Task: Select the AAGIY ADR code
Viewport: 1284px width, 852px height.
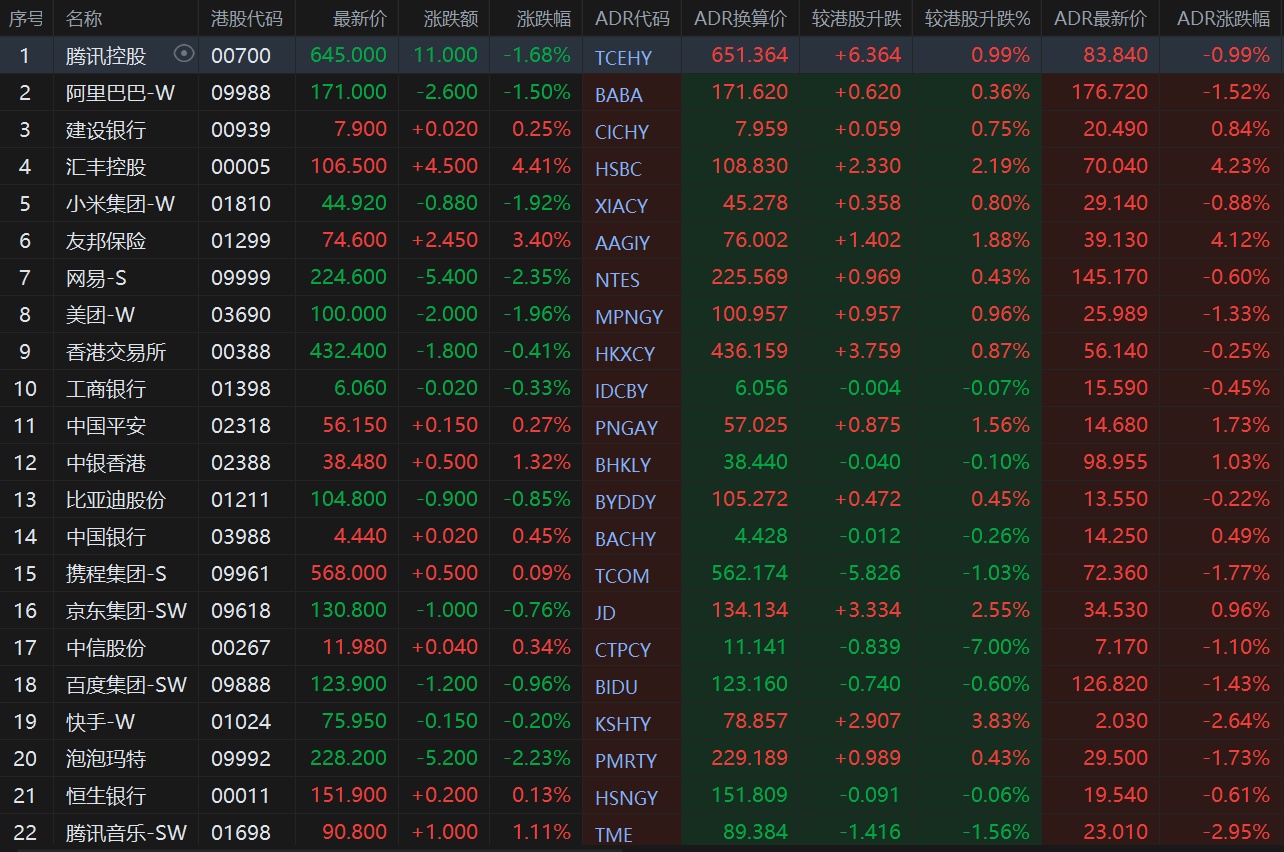Action: (622, 243)
